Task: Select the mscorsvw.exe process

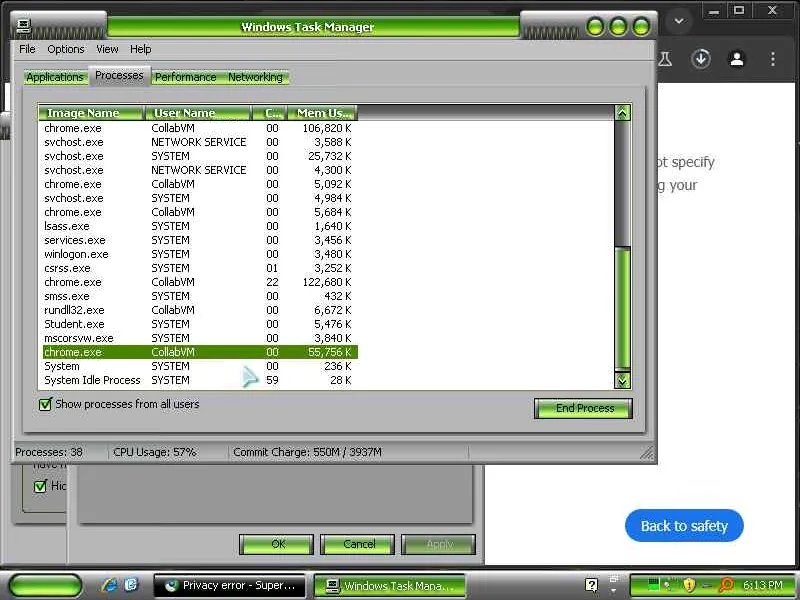Action: click(x=200, y=338)
